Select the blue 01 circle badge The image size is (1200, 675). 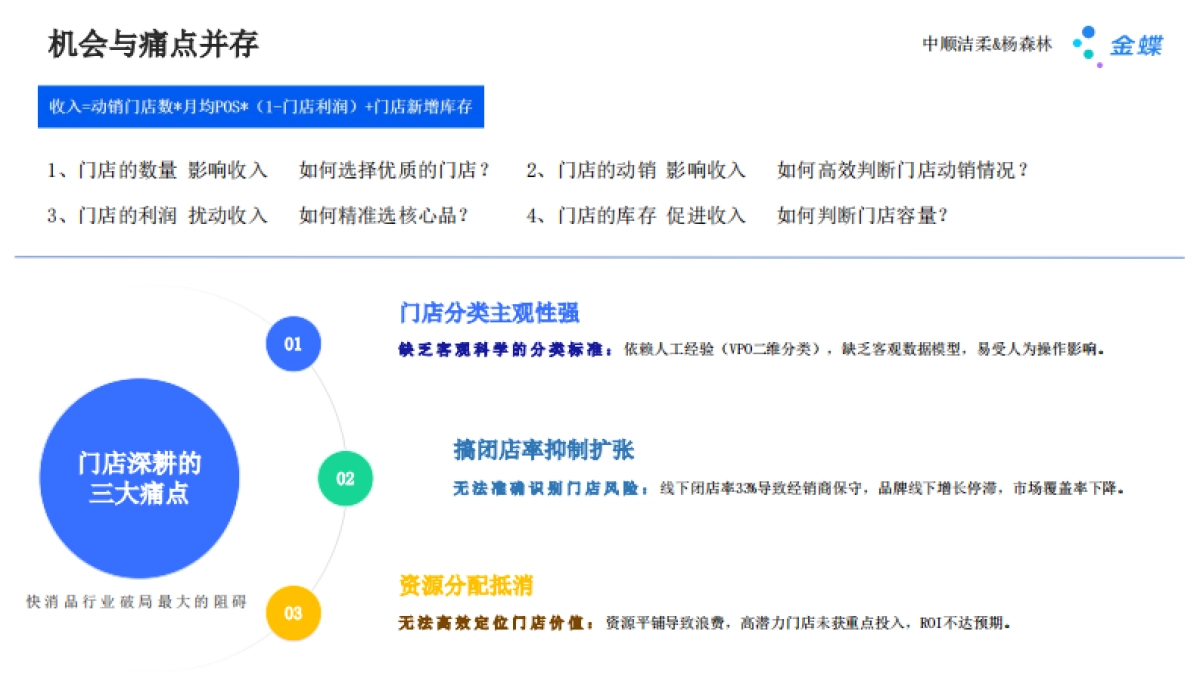point(294,344)
